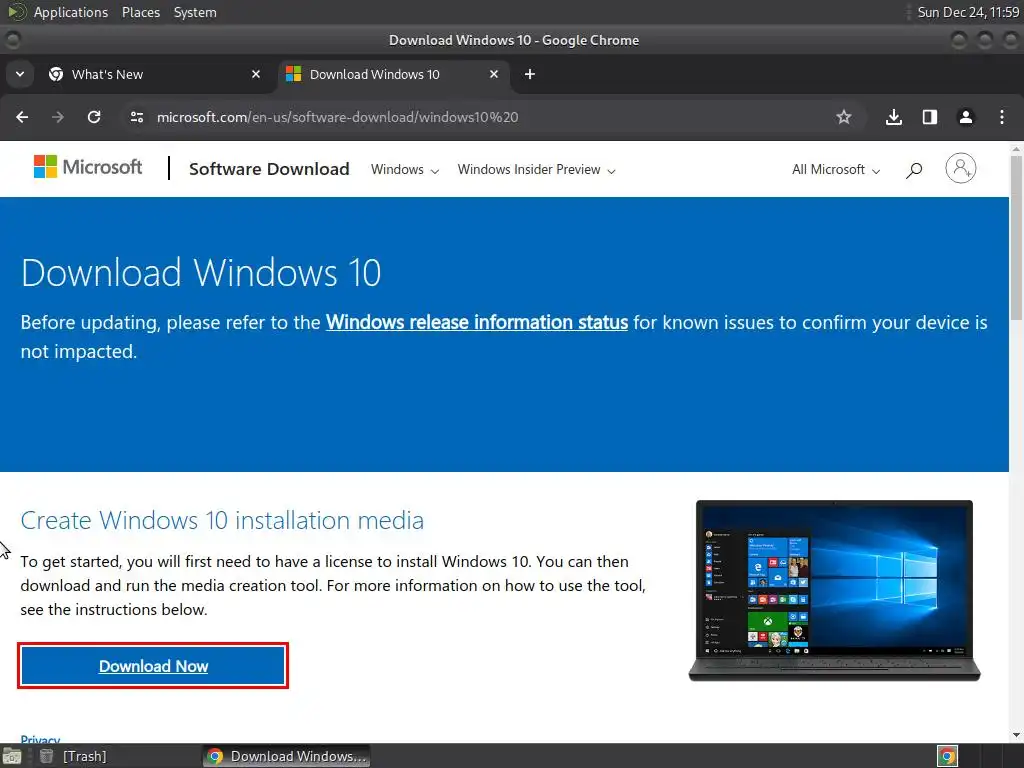Open the System menu

(195, 12)
